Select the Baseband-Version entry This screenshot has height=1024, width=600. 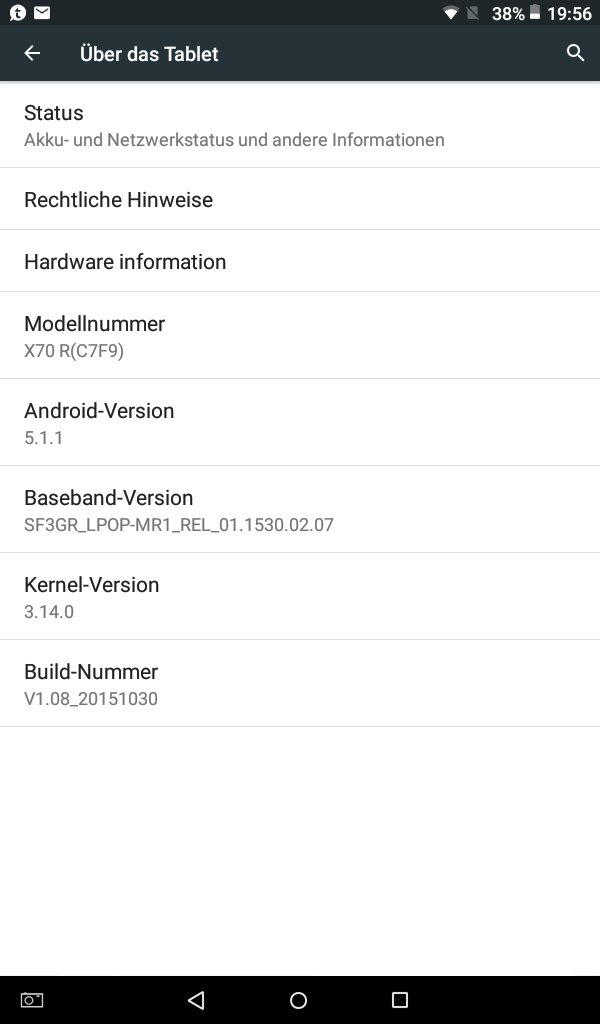300,510
